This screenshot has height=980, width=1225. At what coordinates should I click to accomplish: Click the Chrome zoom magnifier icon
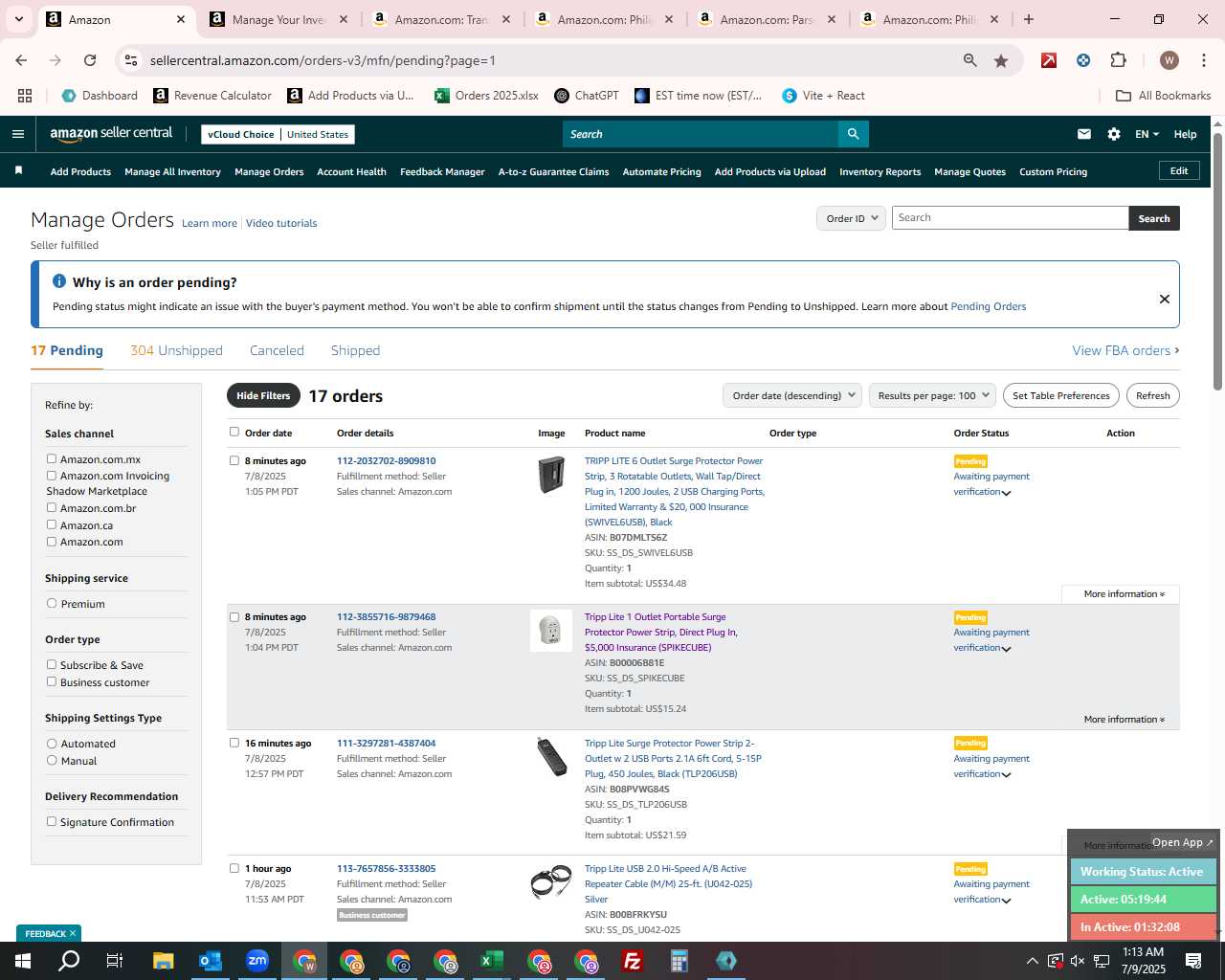970,60
